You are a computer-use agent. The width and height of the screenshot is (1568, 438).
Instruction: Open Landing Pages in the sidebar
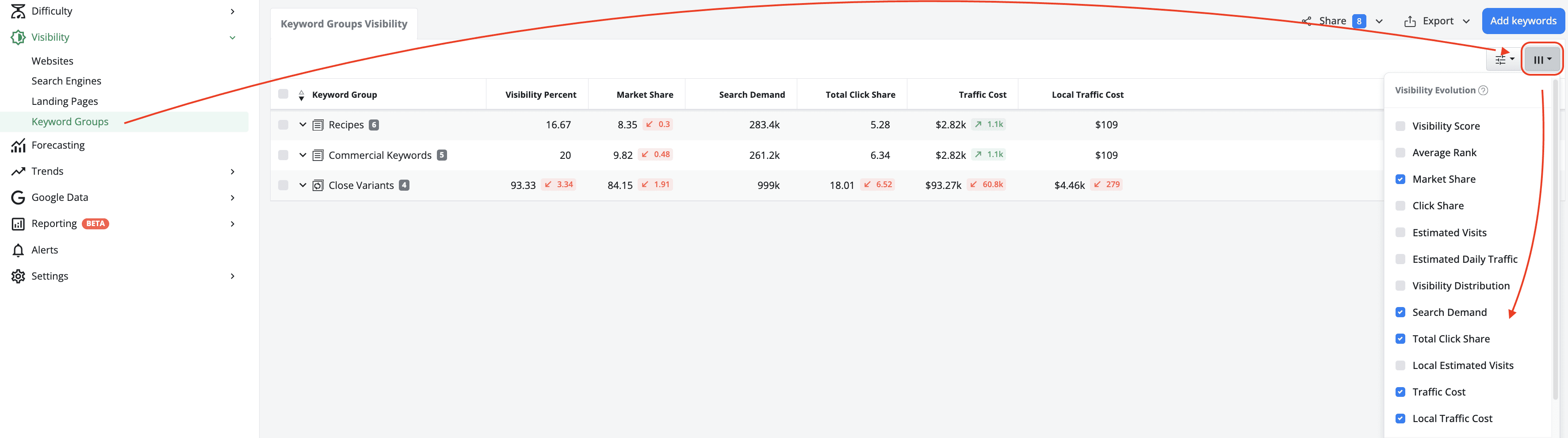(65, 101)
